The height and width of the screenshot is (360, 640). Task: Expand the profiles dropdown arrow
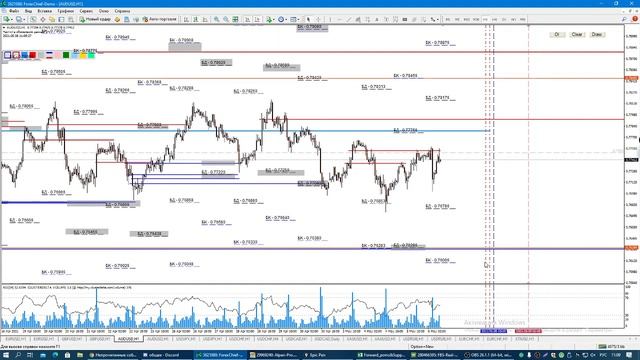pos(24,19)
